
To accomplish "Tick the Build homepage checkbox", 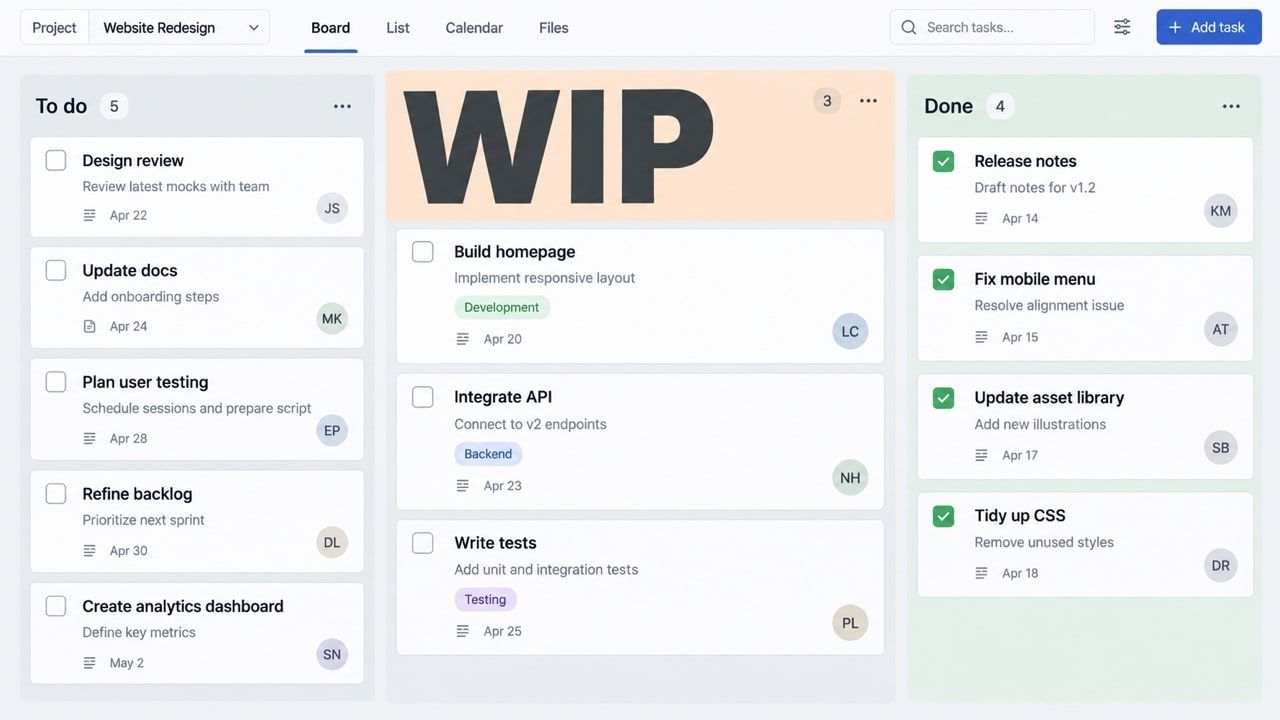I will 423,252.
